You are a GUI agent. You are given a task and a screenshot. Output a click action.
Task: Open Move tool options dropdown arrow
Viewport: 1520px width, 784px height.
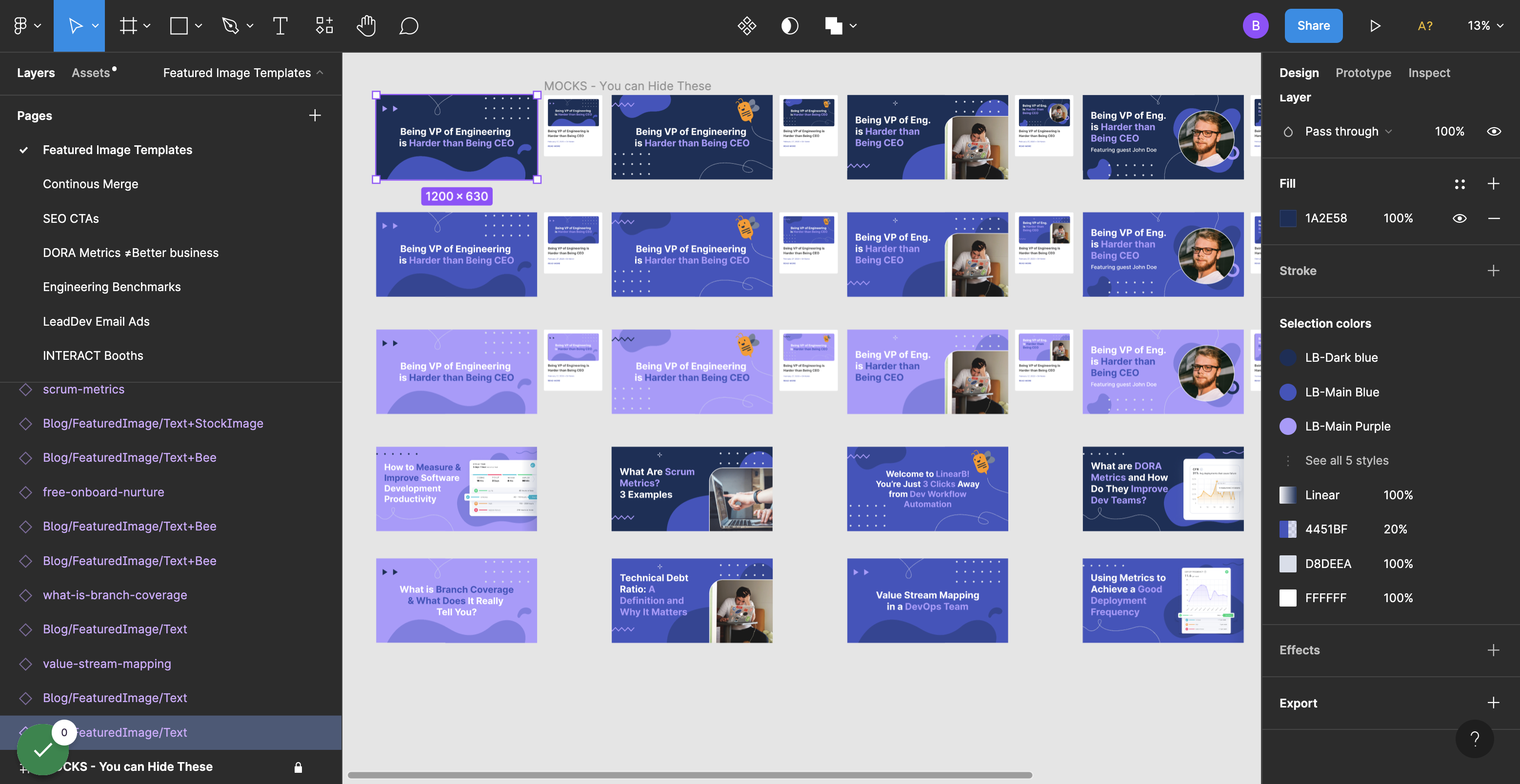click(95, 26)
